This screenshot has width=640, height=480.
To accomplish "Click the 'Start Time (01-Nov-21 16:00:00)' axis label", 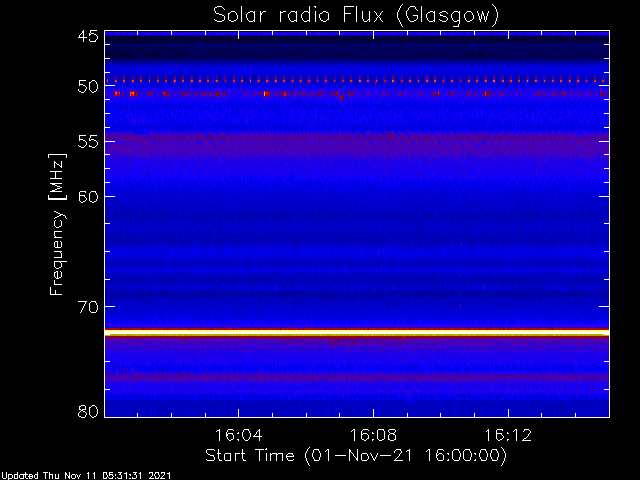I will click(x=356, y=456).
